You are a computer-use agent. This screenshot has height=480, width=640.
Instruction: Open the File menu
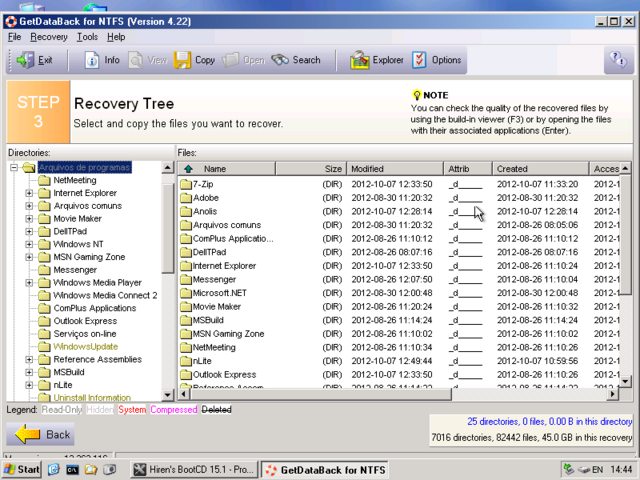[x=14, y=37]
